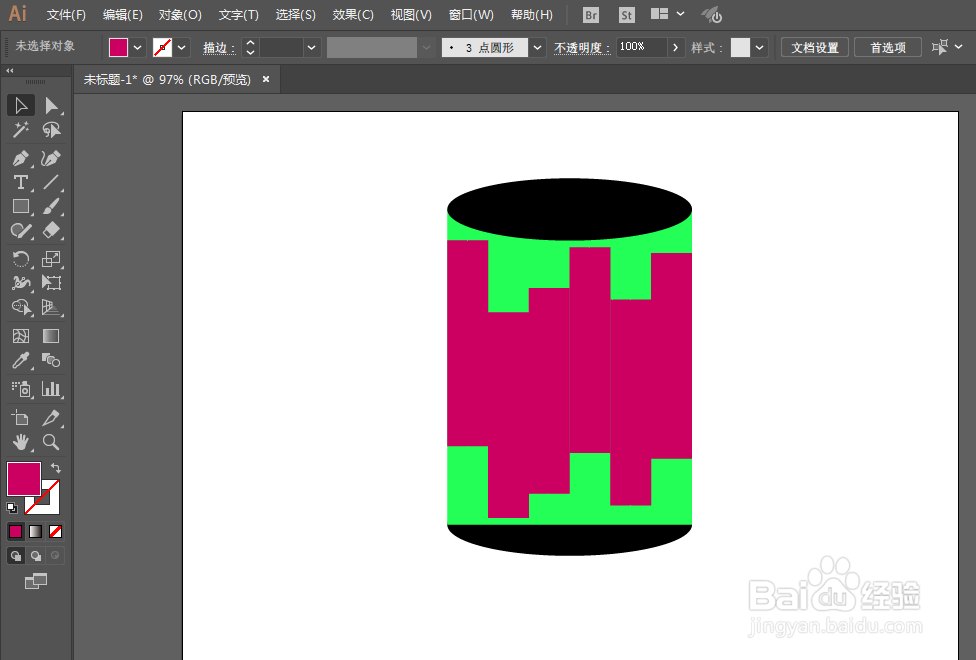Select the Zoom tool
The image size is (976, 660).
click(52, 442)
